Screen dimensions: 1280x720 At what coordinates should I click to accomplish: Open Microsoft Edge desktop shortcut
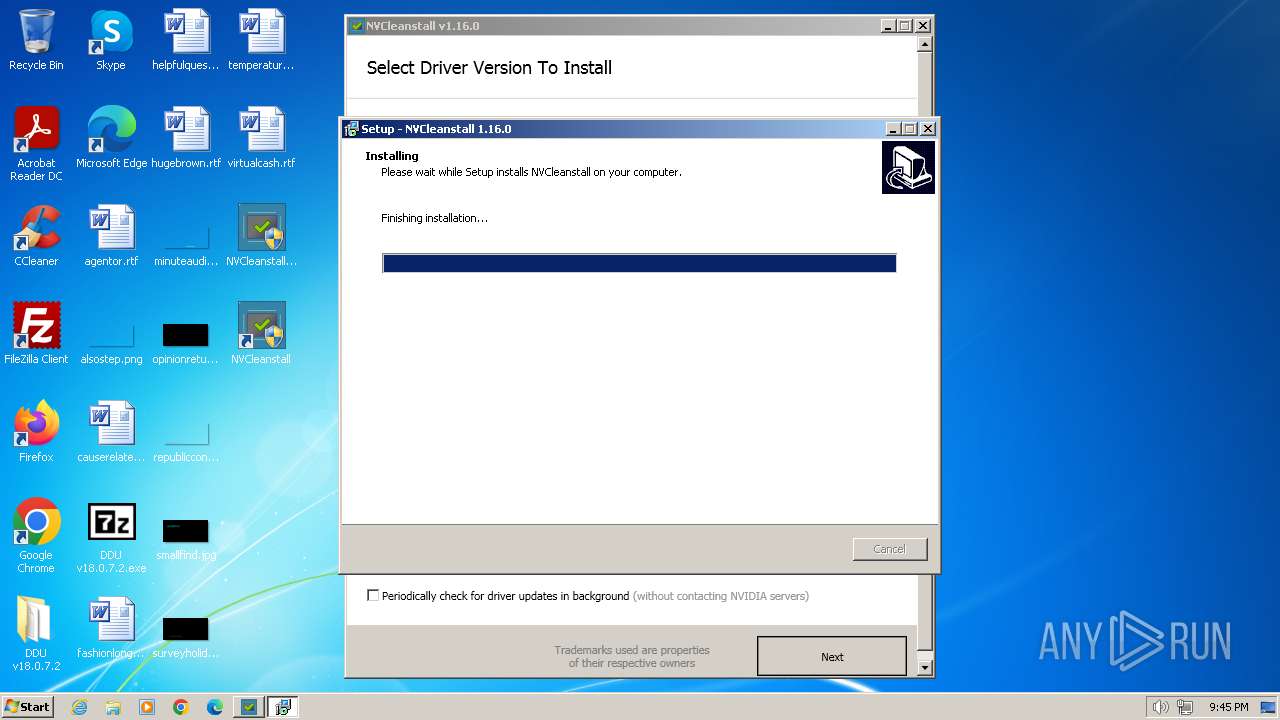111,138
